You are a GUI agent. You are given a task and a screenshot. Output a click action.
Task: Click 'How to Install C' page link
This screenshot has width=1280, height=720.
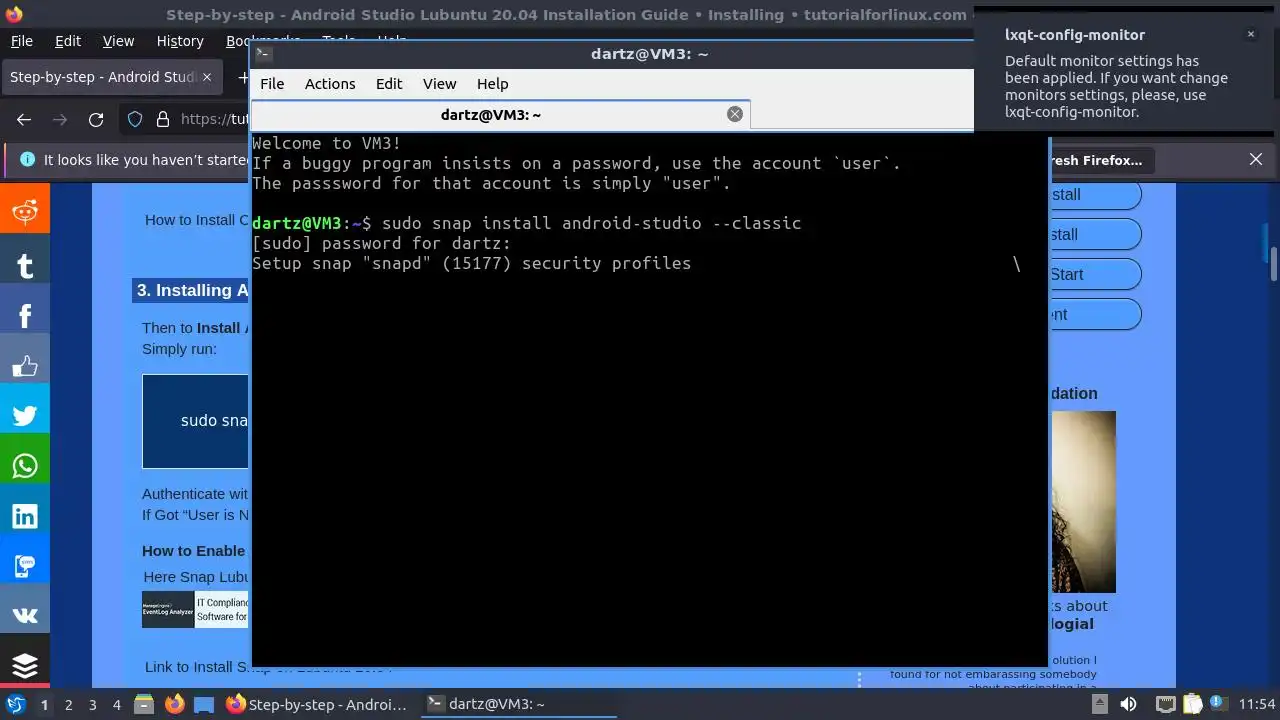(x=197, y=220)
